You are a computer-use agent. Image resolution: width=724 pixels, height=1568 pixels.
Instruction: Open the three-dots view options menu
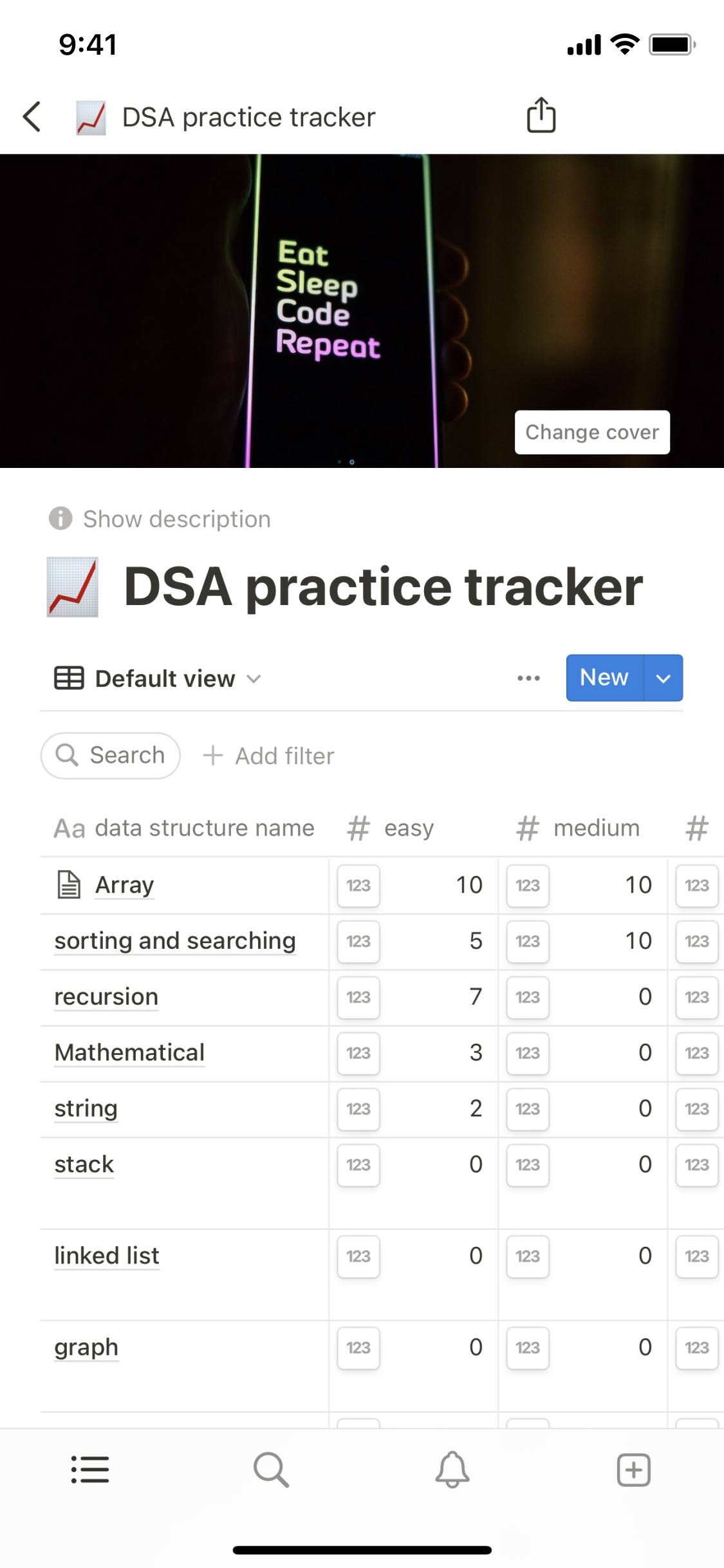528,678
